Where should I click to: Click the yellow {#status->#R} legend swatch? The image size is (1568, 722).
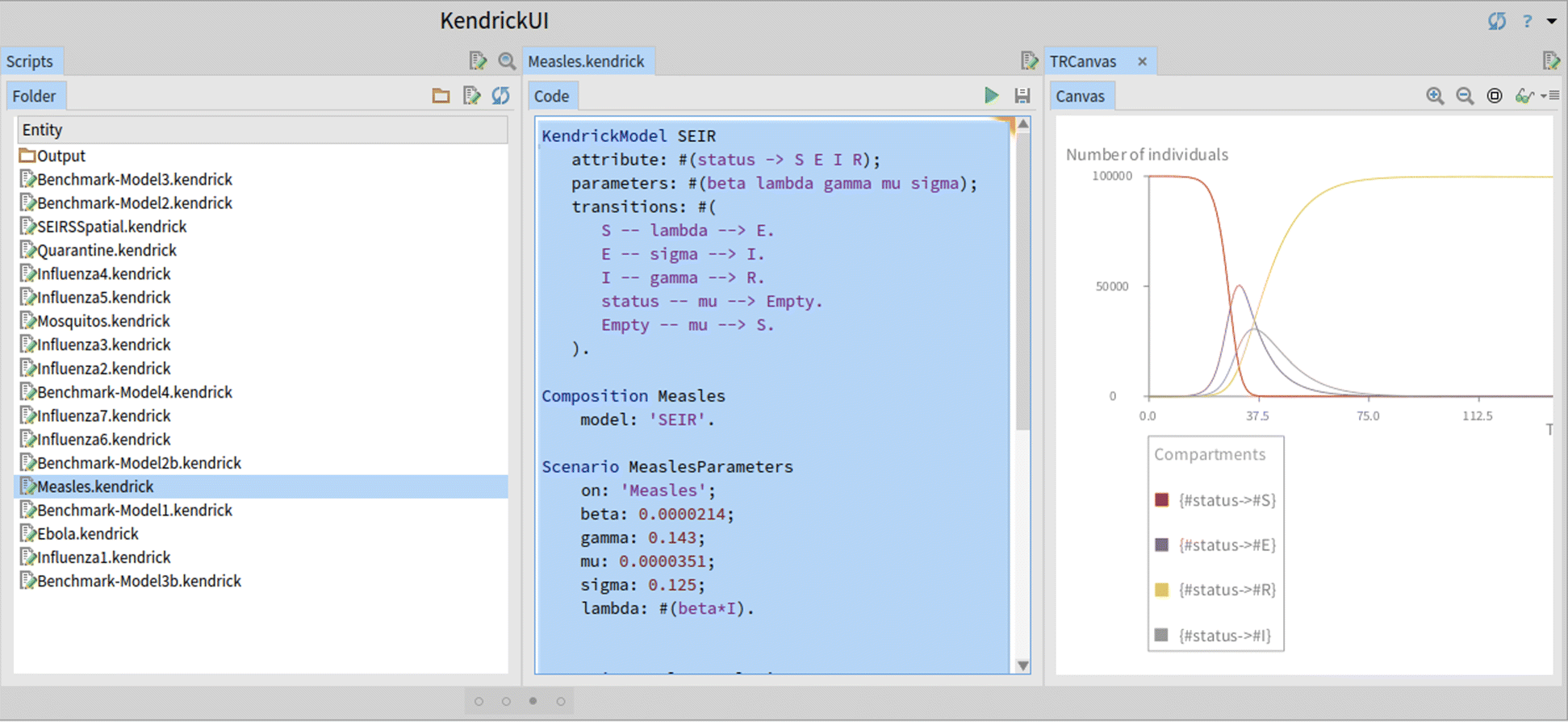tap(1162, 590)
